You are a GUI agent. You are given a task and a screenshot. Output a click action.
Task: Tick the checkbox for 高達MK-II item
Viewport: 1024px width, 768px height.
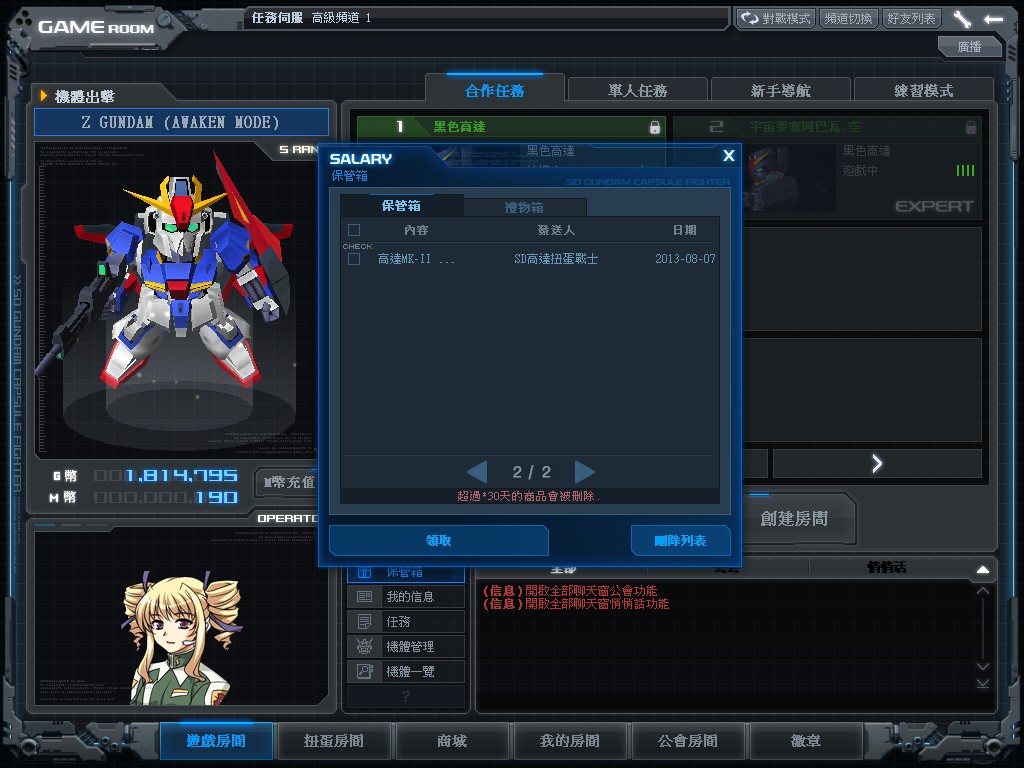point(353,259)
